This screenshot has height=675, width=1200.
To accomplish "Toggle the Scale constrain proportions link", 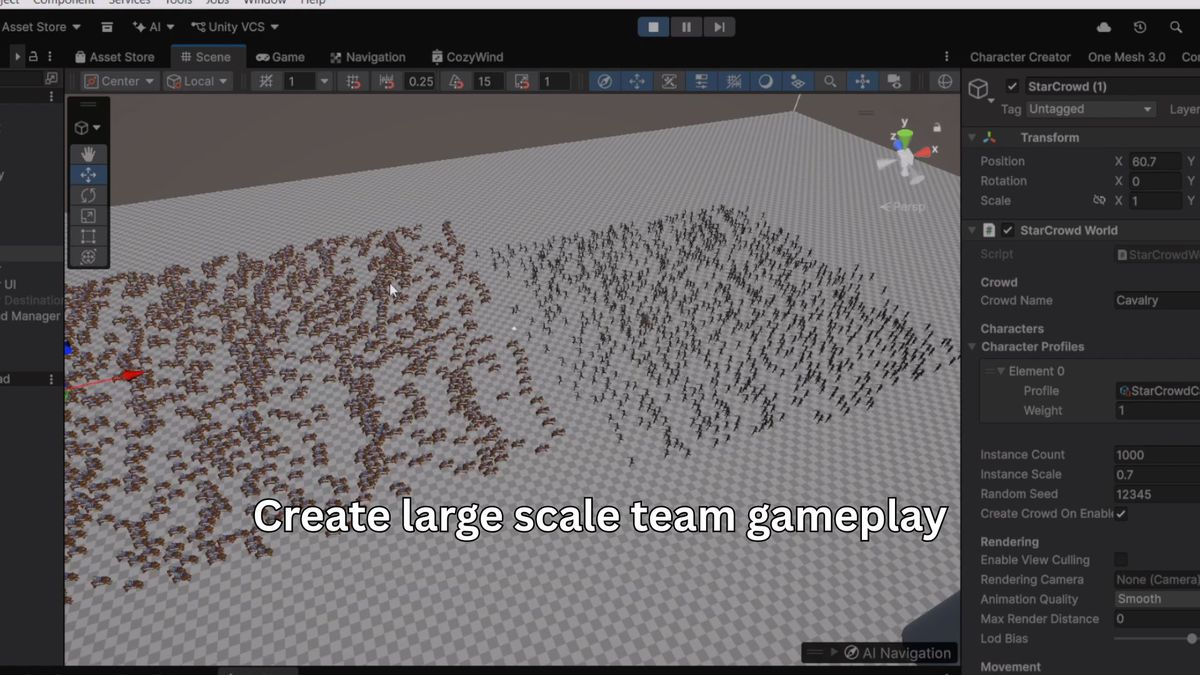I will pos(1100,201).
